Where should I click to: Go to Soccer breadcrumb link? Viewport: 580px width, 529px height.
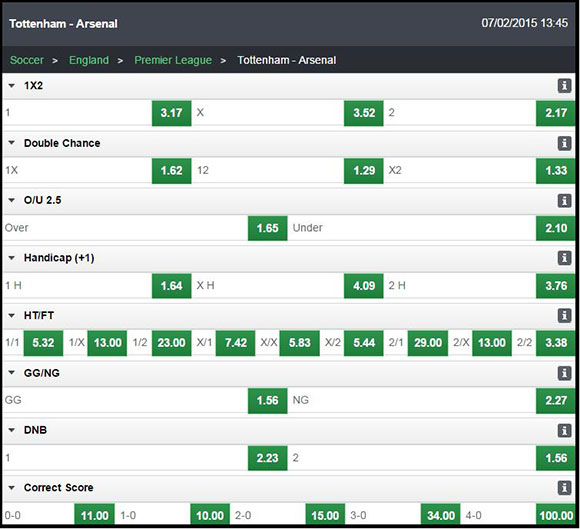click(x=27, y=60)
